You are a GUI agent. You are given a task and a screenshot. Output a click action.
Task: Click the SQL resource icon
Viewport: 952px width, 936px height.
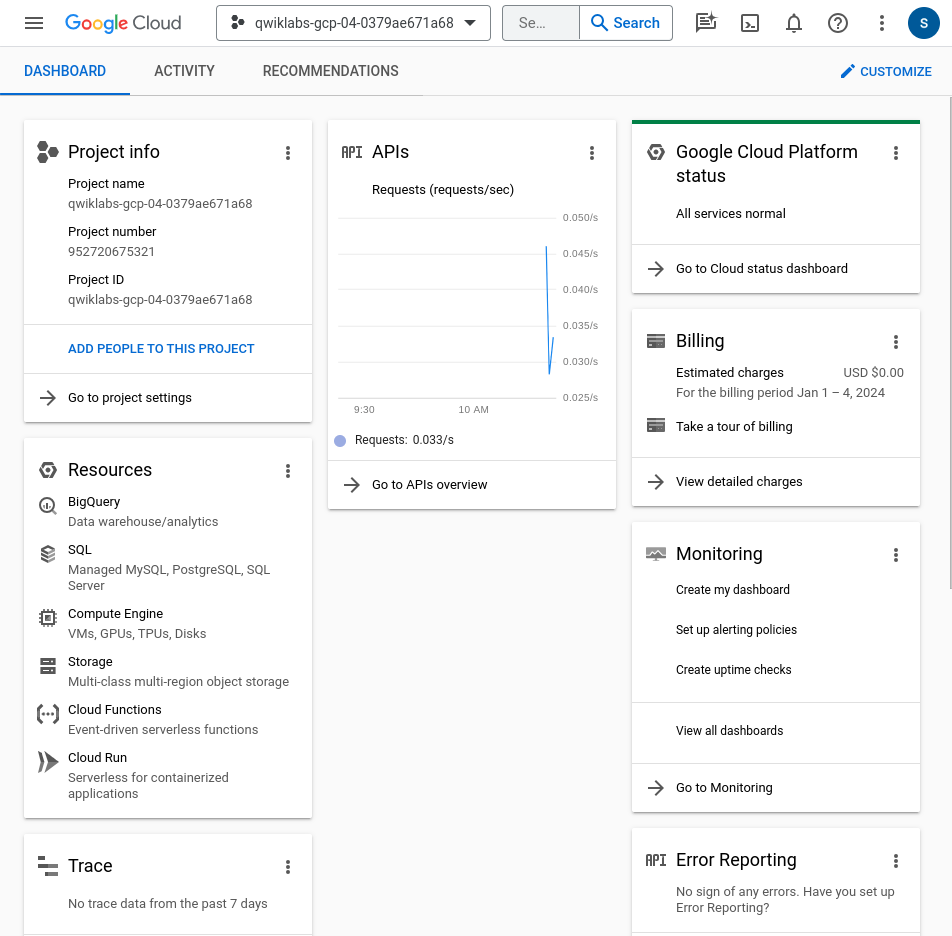pos(48,554)
